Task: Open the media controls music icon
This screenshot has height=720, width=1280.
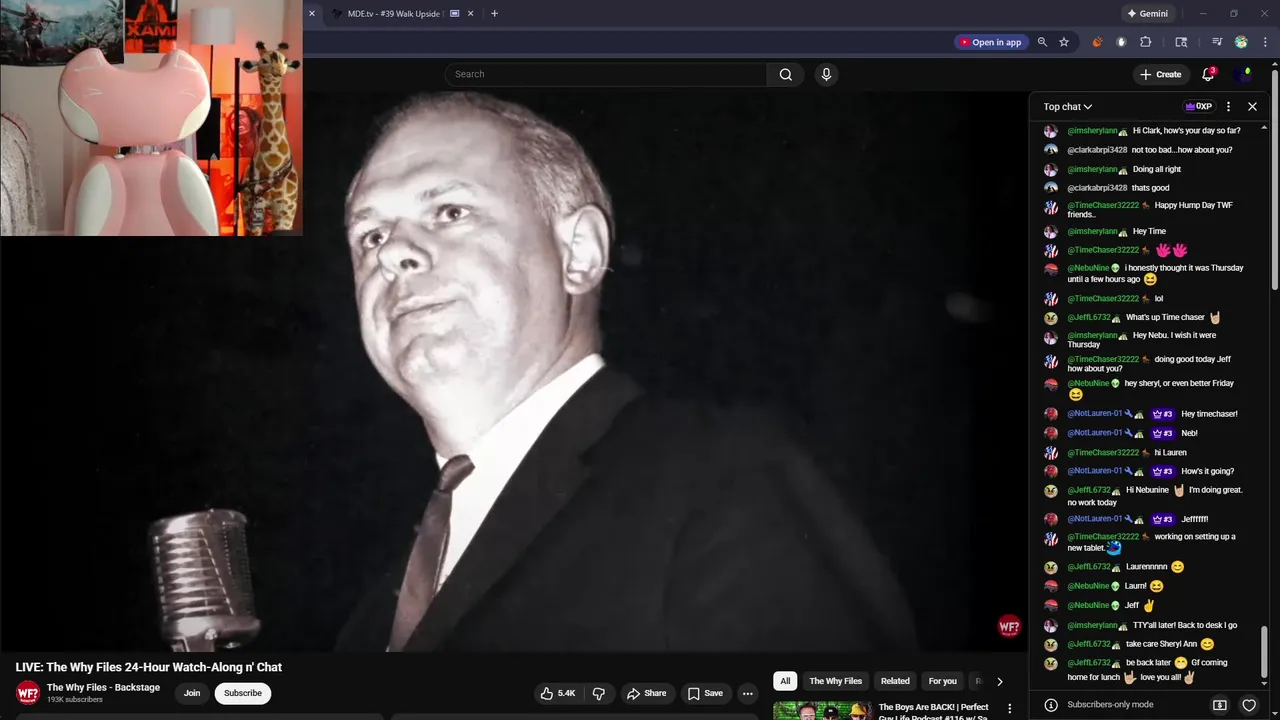Action: pyautogui.click(x=1217, y=42)
